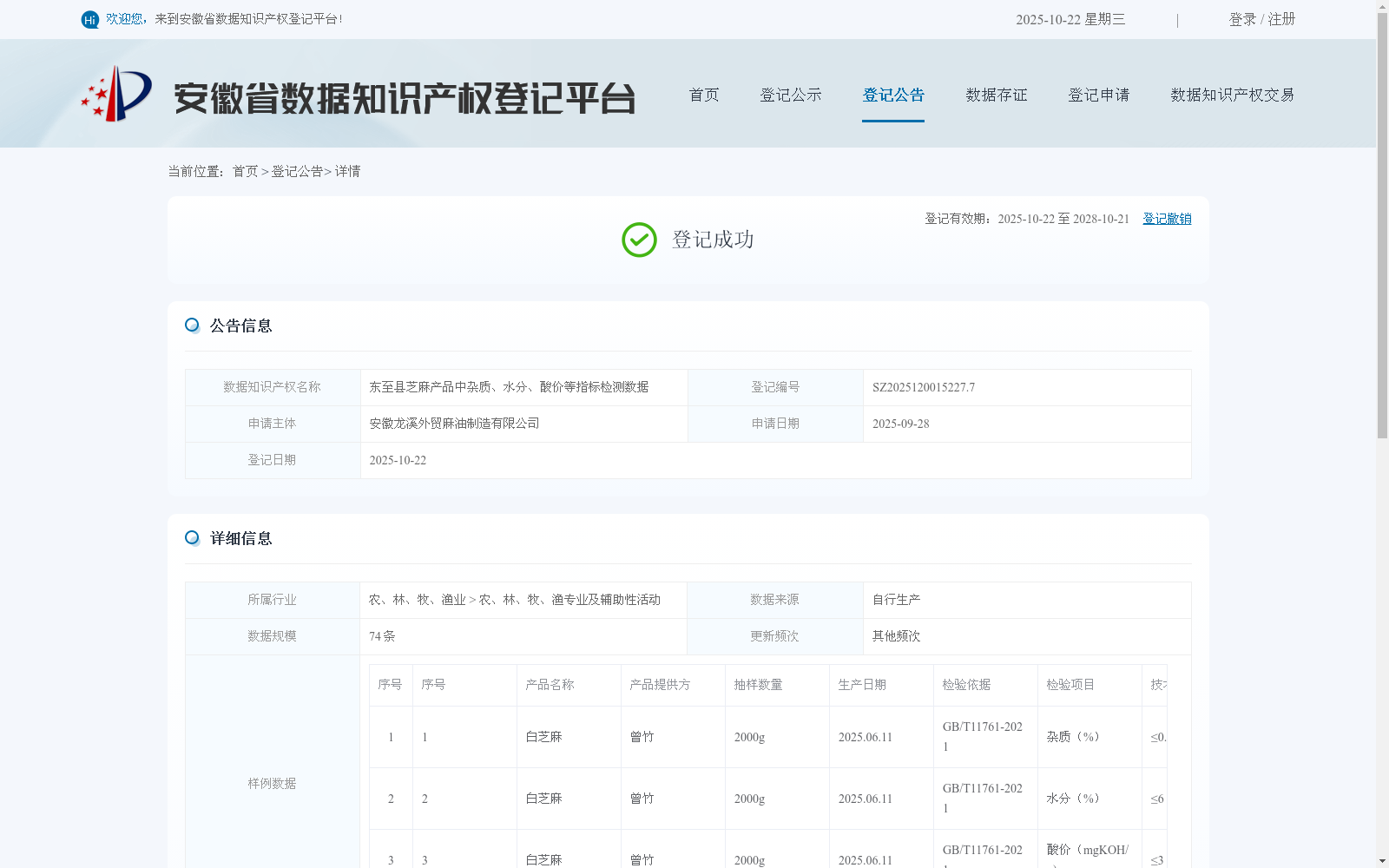The width and height of the screenshot is (1389, 868).
Task: Click the data scale value 74 条
Action: click(382, 636)
